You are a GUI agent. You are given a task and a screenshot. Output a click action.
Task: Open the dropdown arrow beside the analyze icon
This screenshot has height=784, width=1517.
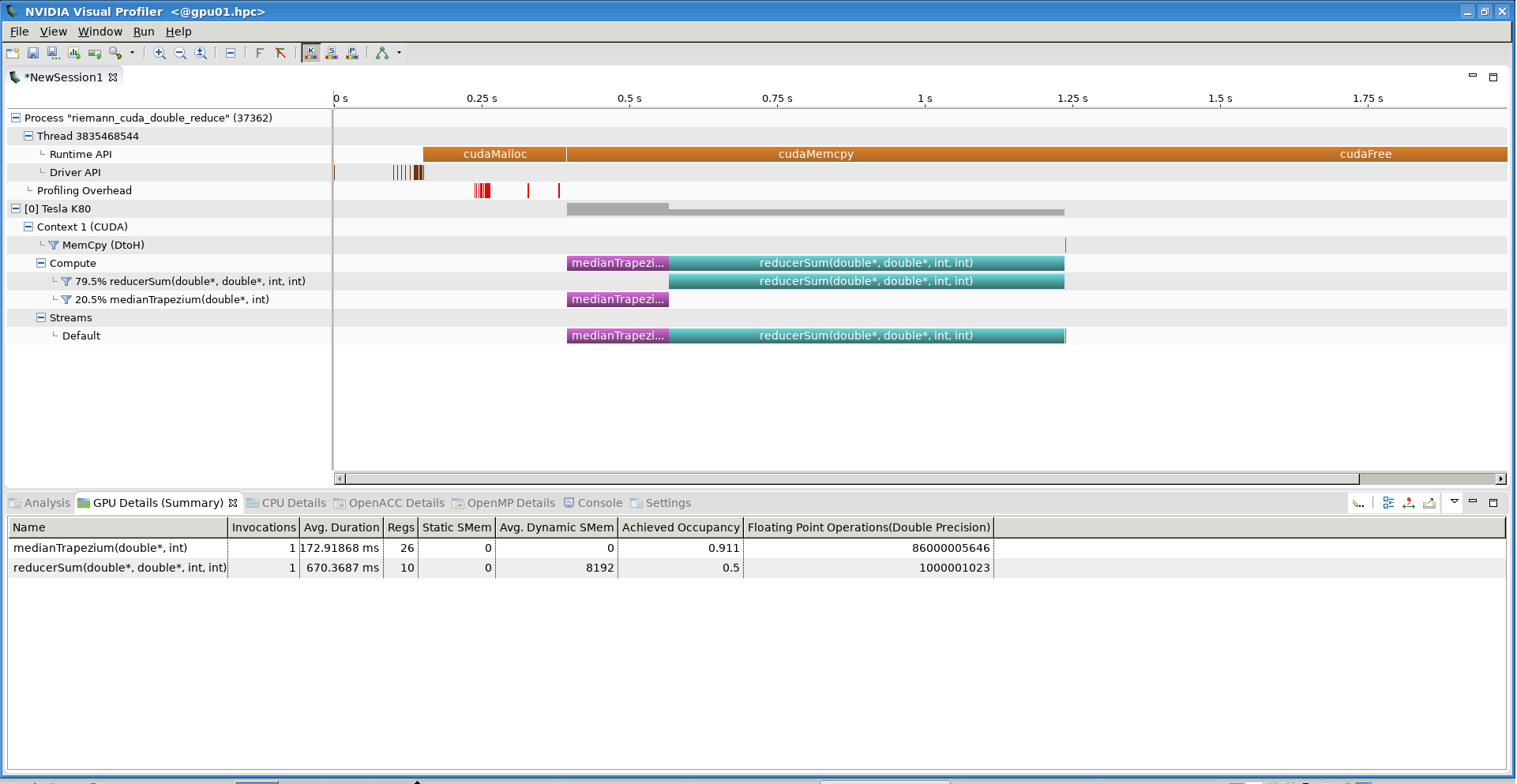pos(132,53)
